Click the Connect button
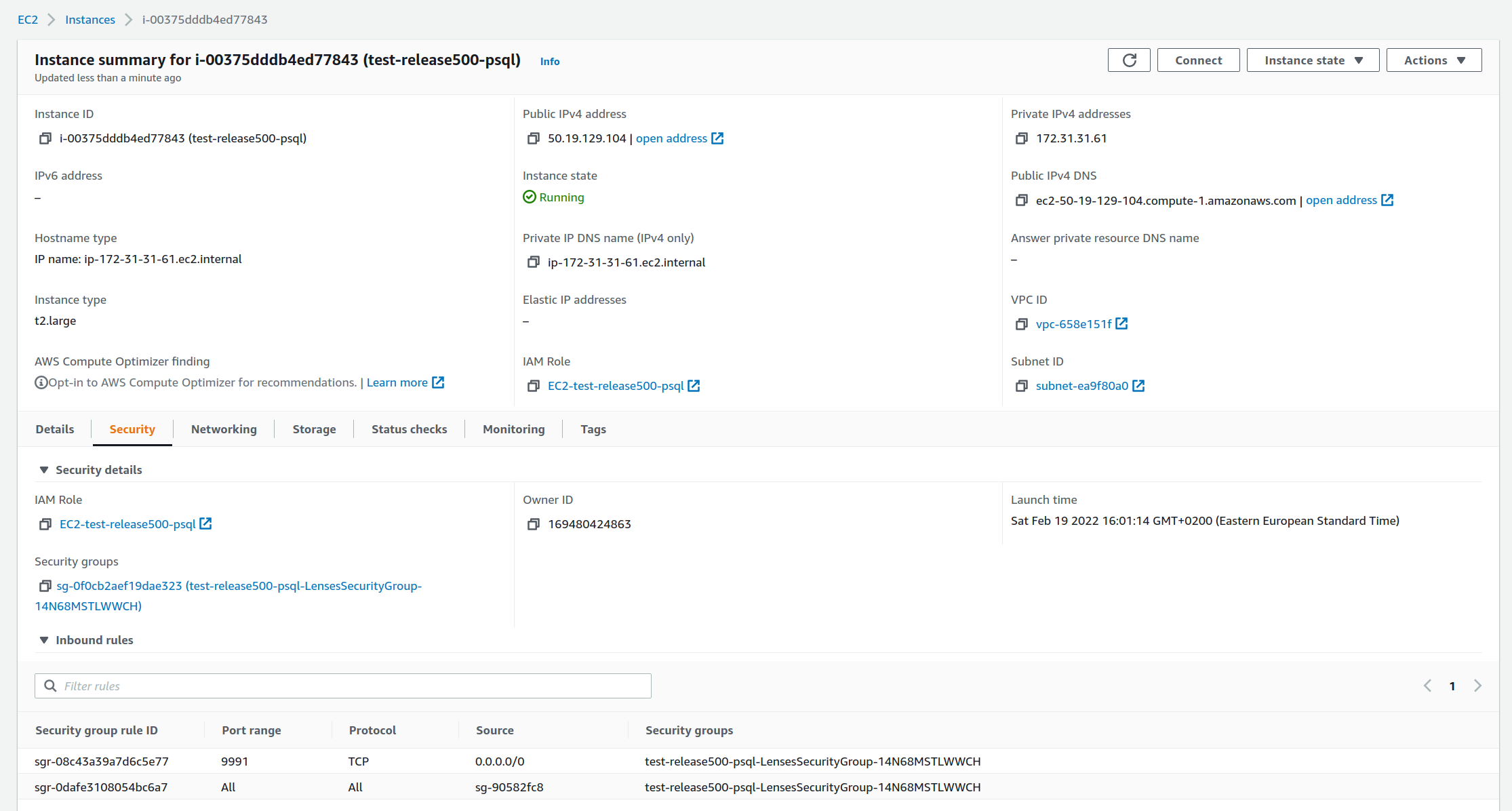This screenshot has width=1512, height=811. click(x=1197, y=60)
